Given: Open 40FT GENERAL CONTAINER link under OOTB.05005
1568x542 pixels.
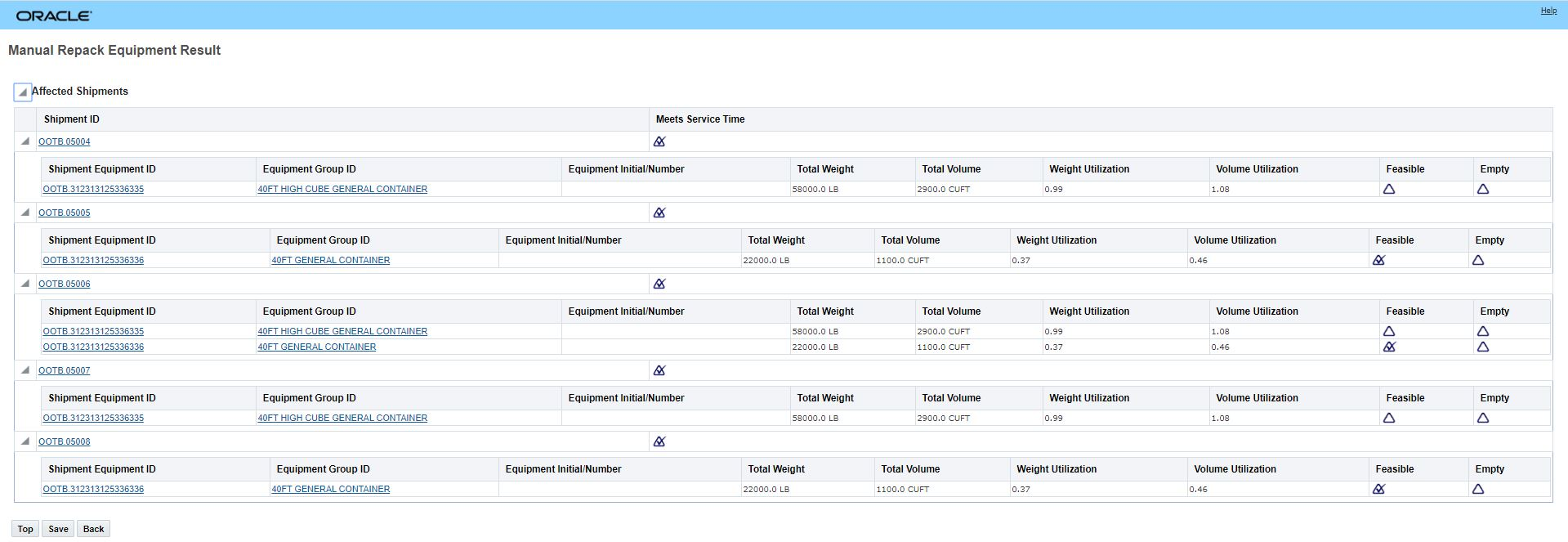Looking at the screenshot, I should click(x=331, y=260).
